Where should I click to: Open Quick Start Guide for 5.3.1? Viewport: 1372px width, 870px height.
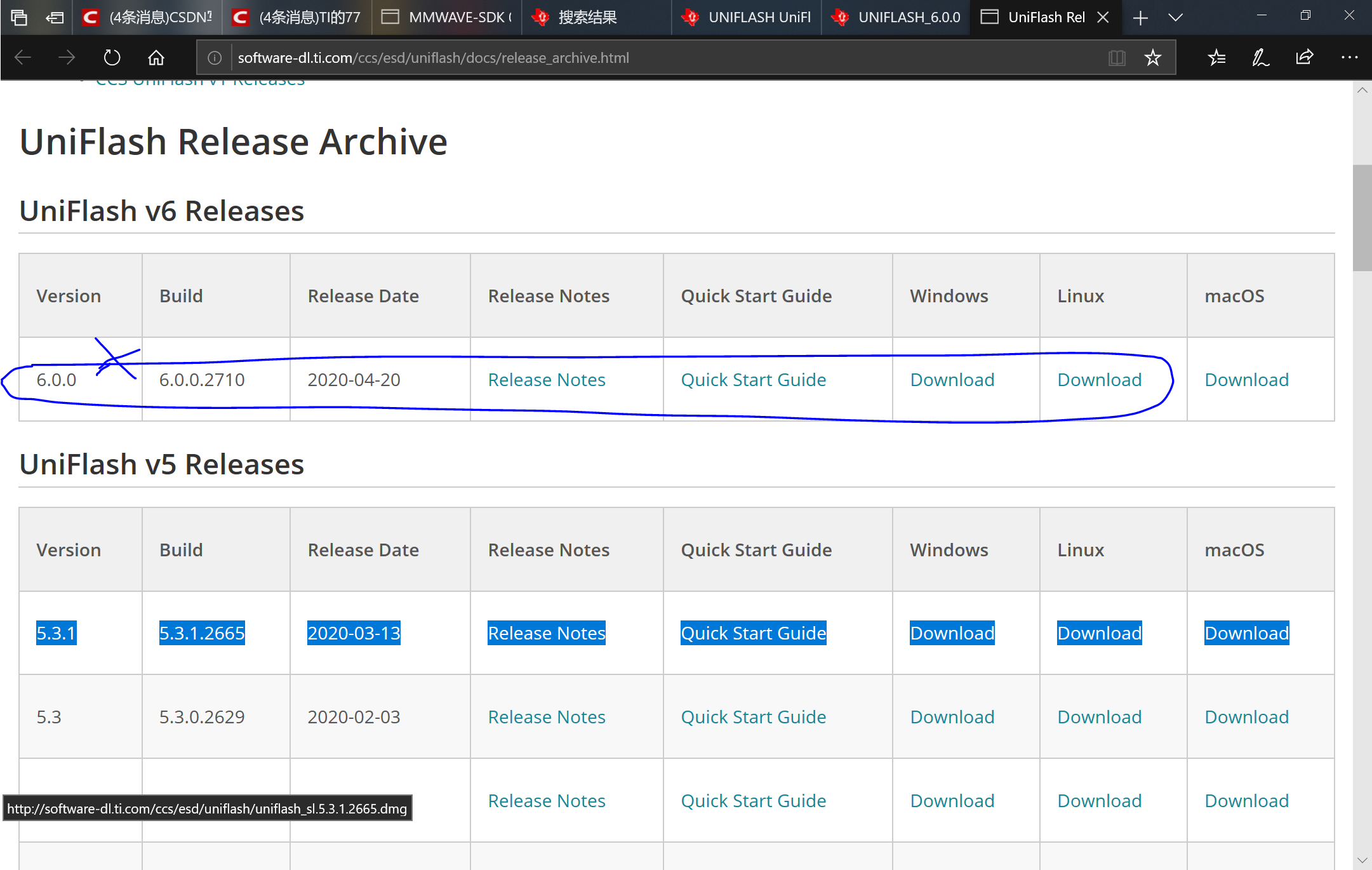[x=754, y=633]
